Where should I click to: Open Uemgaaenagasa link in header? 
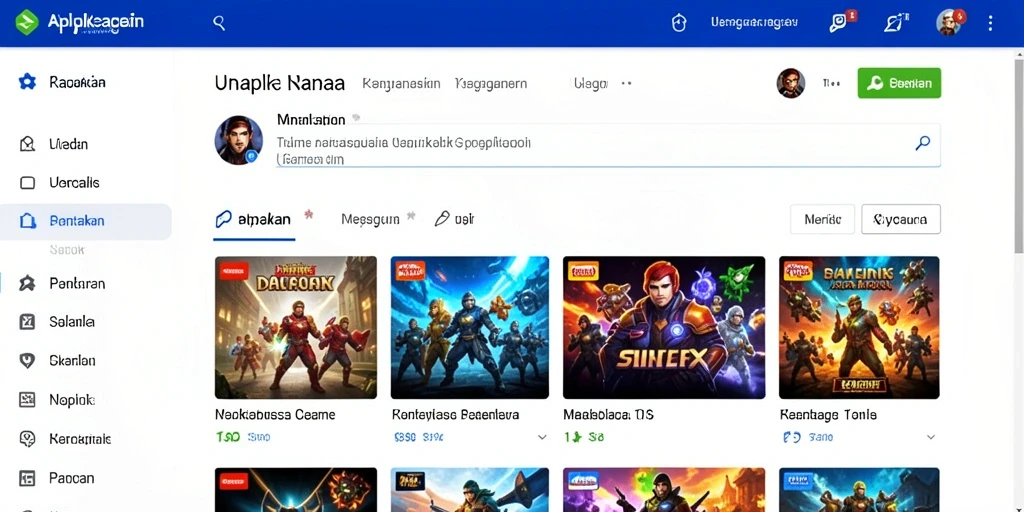[x=754, y=22]
